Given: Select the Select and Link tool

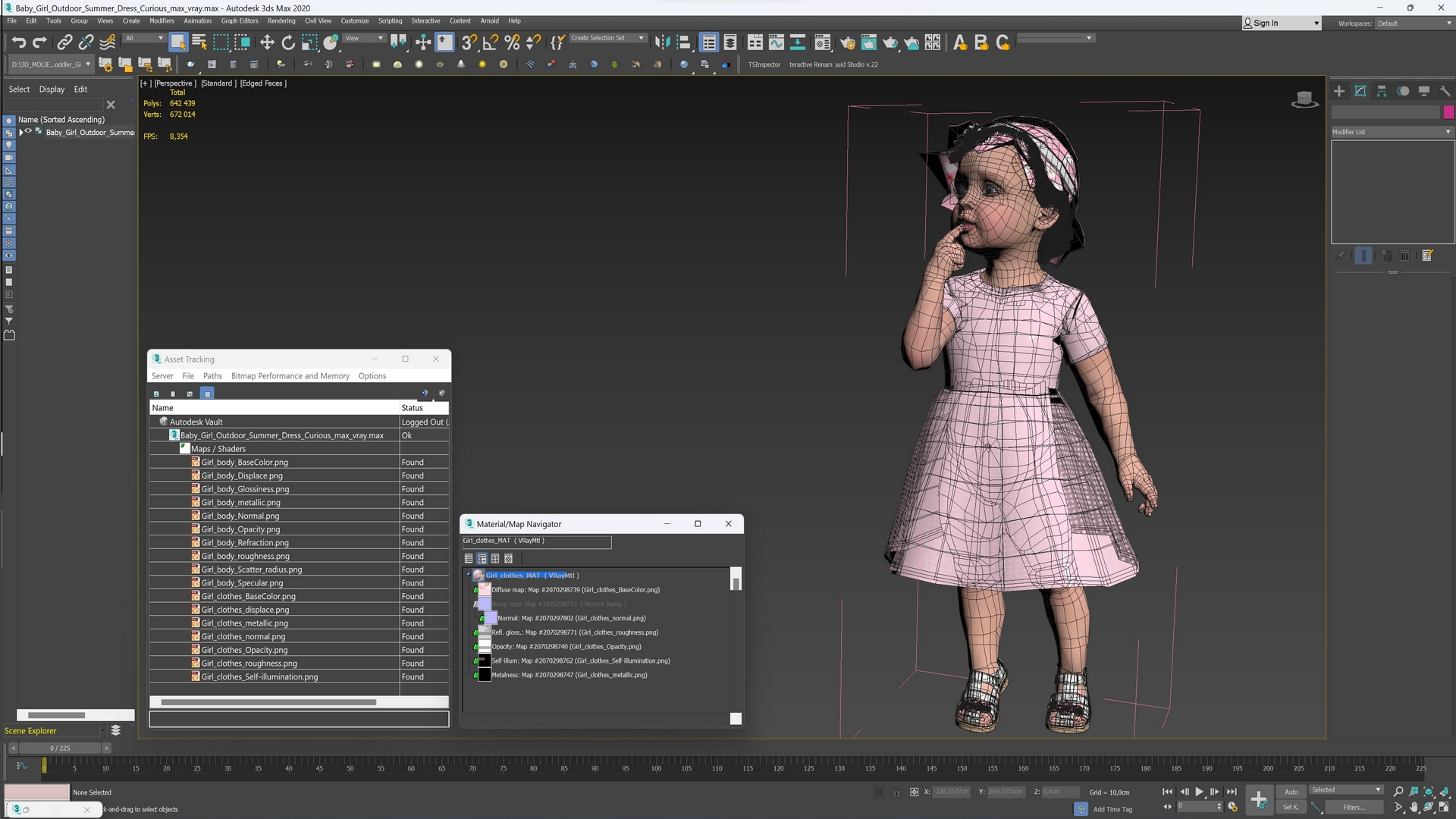Looking at the screenshot, I should (64, 42).
